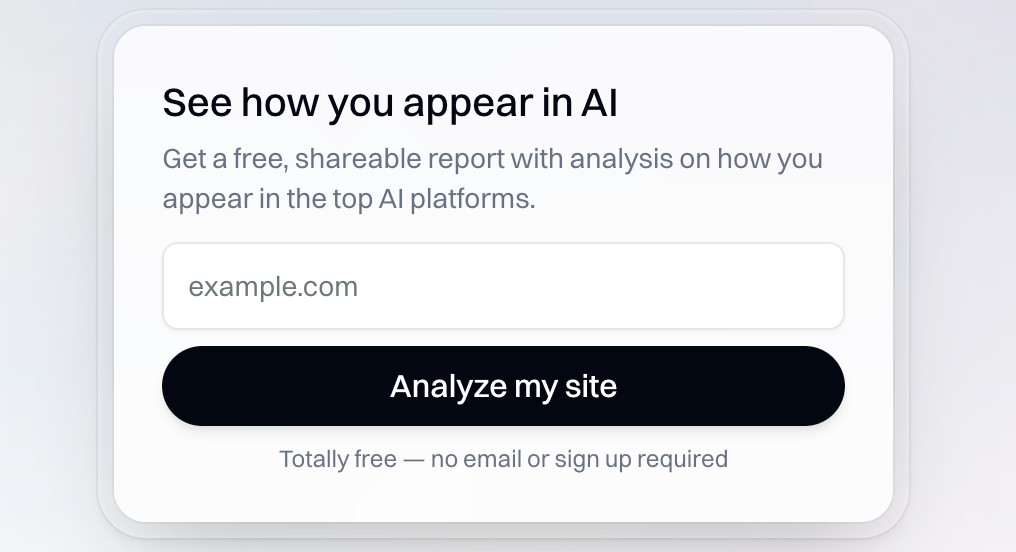
Task: Click the "Totally free" footnote text
Action: coord(503,459)
